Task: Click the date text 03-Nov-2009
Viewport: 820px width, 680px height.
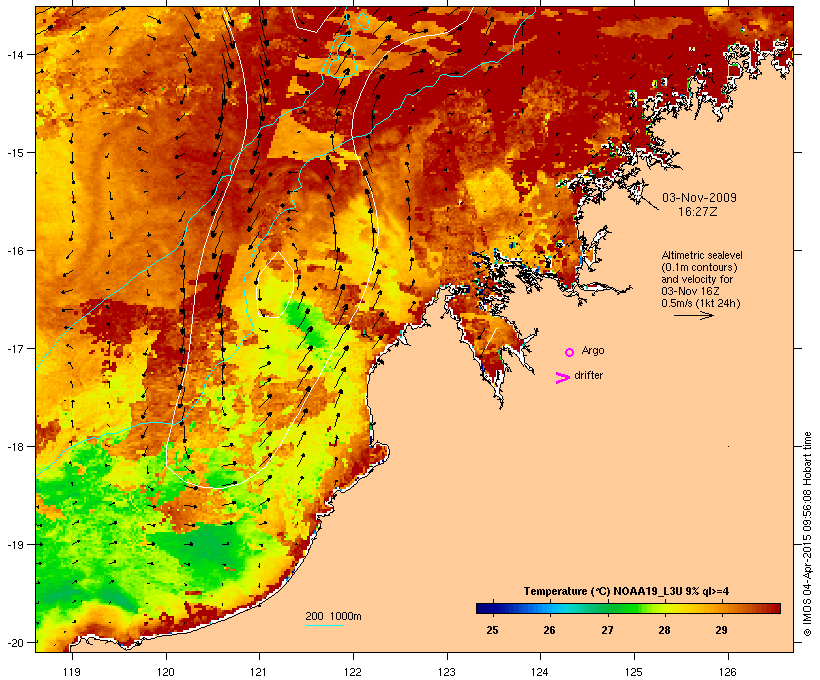Action: (x=699, y=198)
